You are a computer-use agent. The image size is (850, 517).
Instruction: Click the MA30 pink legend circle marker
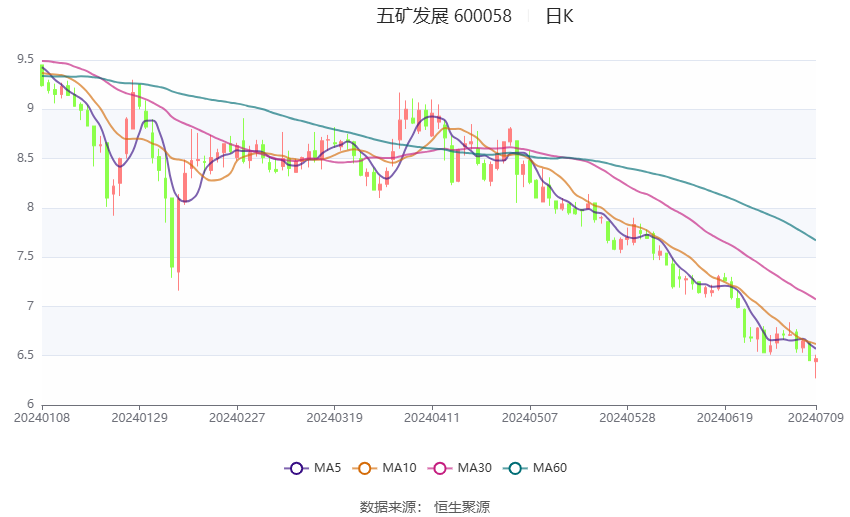click(437, 468)
